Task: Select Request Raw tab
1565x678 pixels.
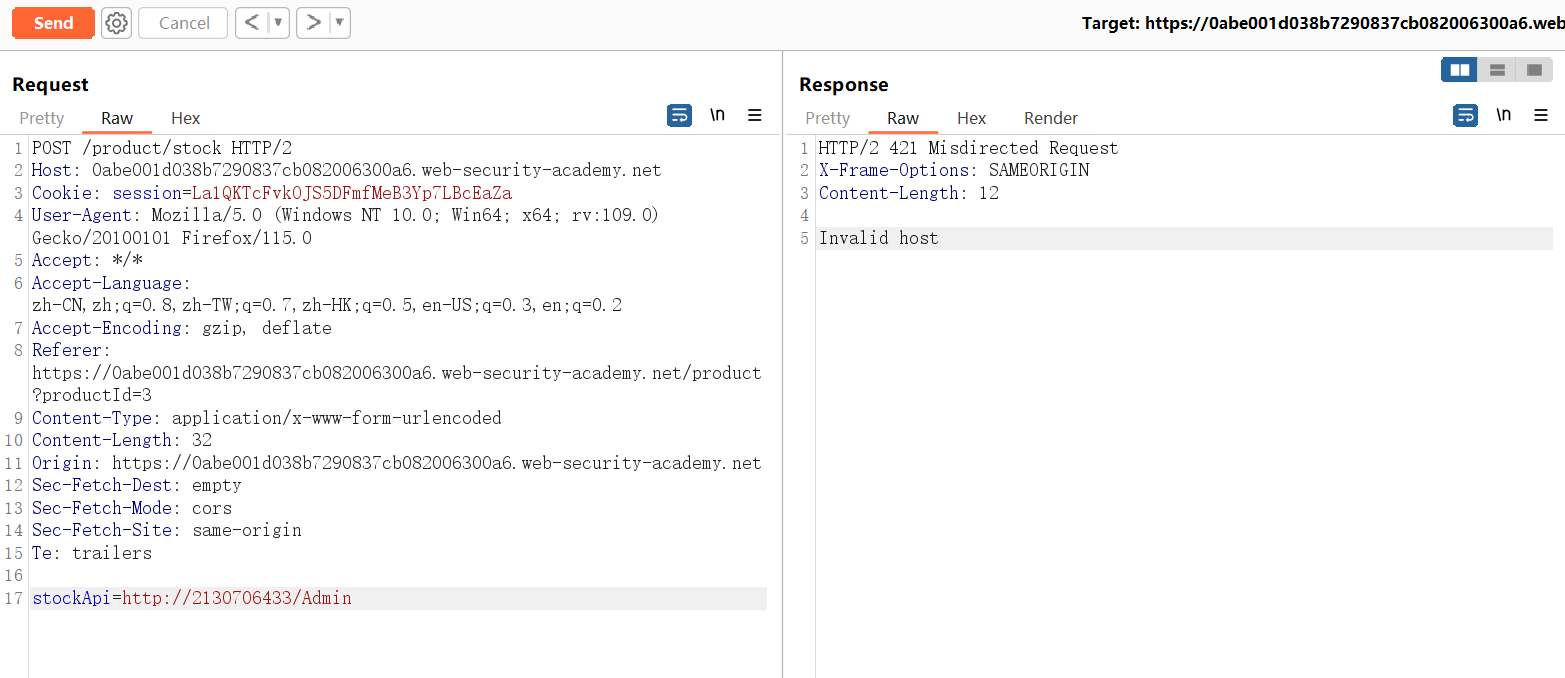Action: click(x=117, y=118)
